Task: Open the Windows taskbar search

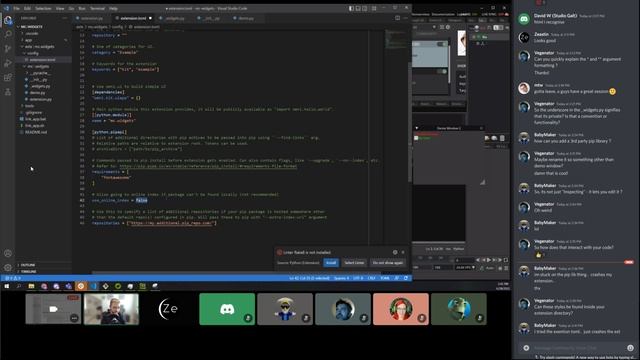Action: point(19,287)
